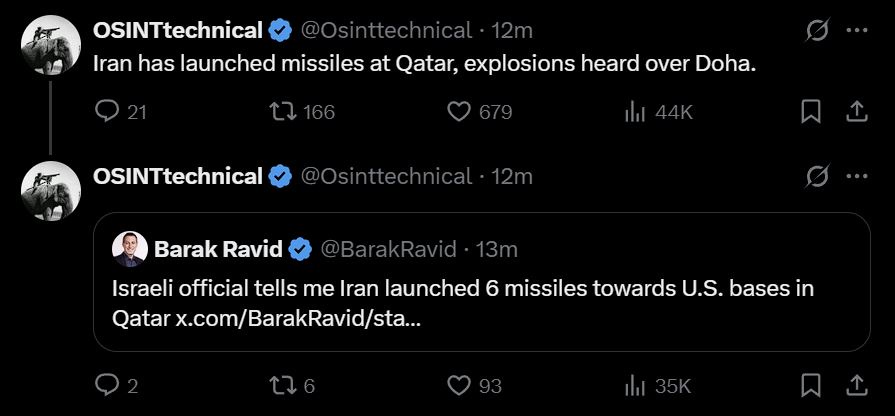Bookmark the second OSINTtechnical tweet

coord(811,386)
